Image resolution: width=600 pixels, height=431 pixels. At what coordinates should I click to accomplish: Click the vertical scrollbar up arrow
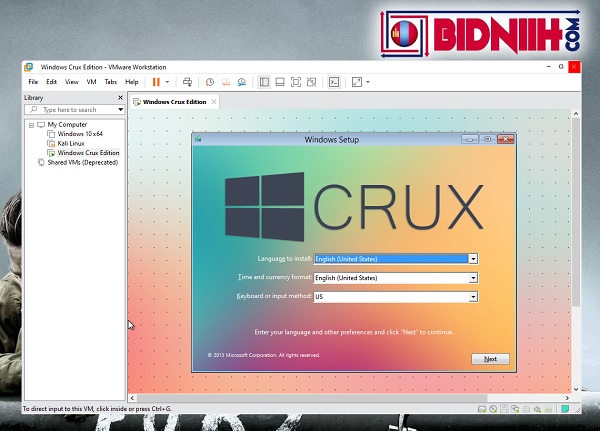576,114
